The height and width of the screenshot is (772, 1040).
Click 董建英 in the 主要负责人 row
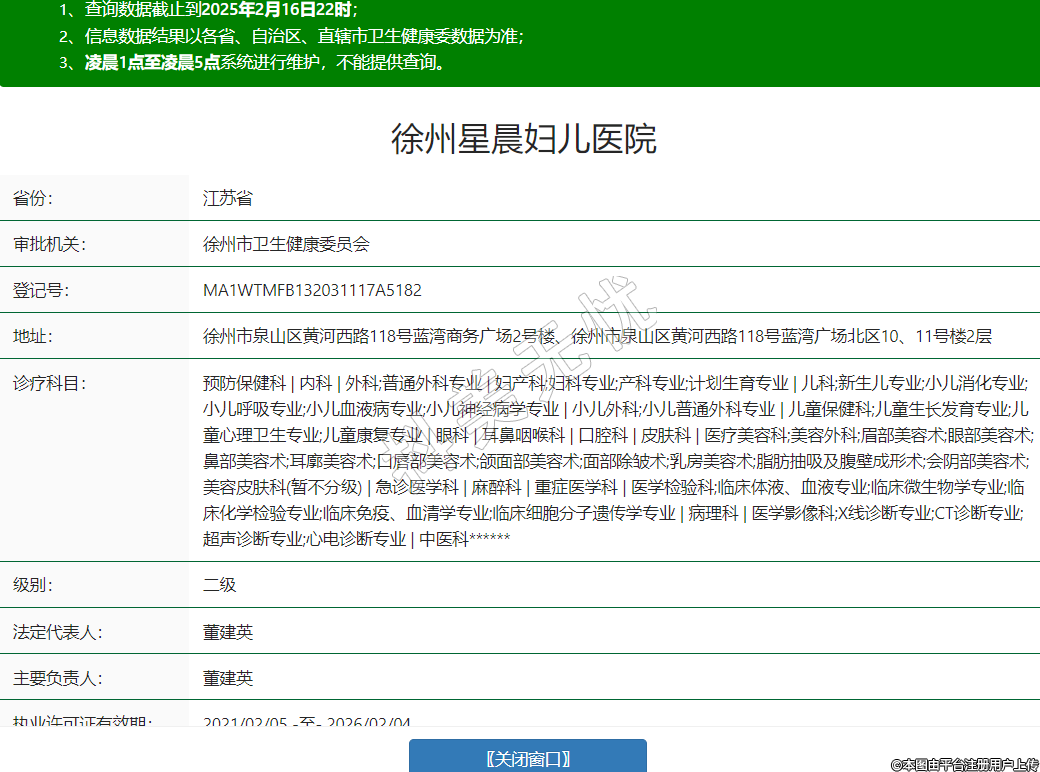(228, 678)
